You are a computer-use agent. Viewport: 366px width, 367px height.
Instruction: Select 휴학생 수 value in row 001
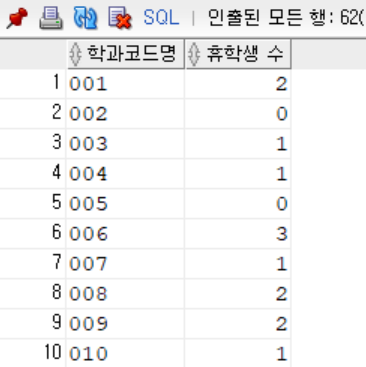(x=238, y=84)
